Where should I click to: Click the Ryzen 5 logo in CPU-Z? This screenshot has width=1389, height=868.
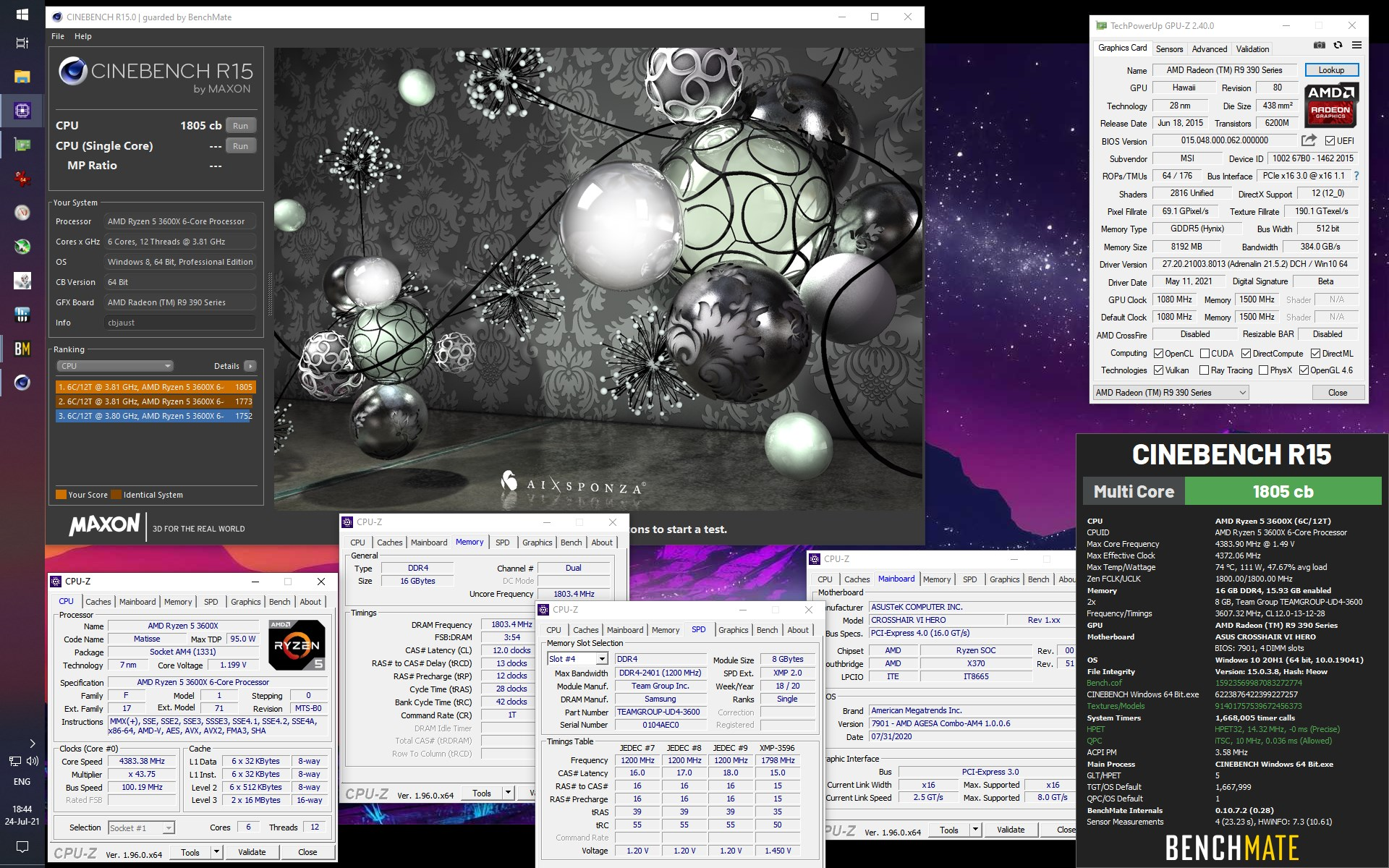point(297,644)
